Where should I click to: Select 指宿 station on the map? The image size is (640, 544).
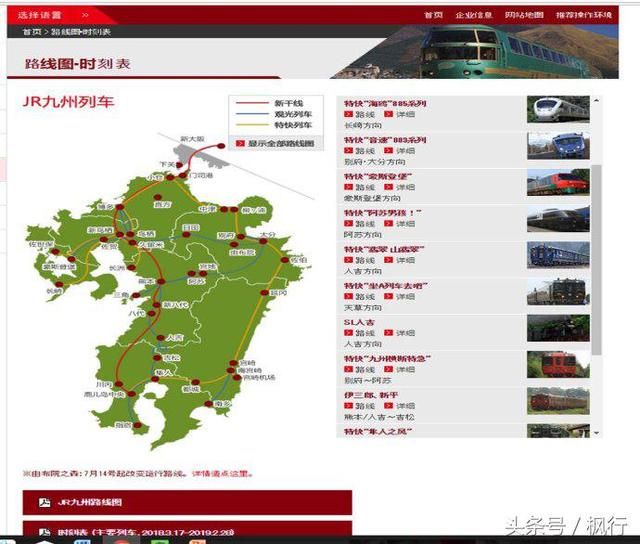point(138,425)
